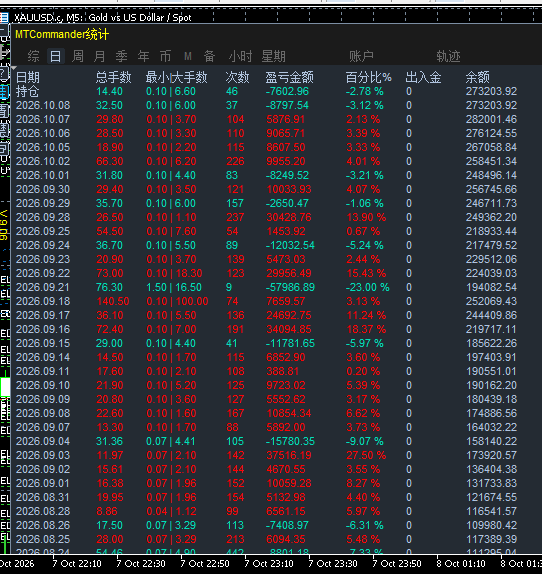Click the 日期 column header
This screenshot has height=574, width=542.
[28, 77]
